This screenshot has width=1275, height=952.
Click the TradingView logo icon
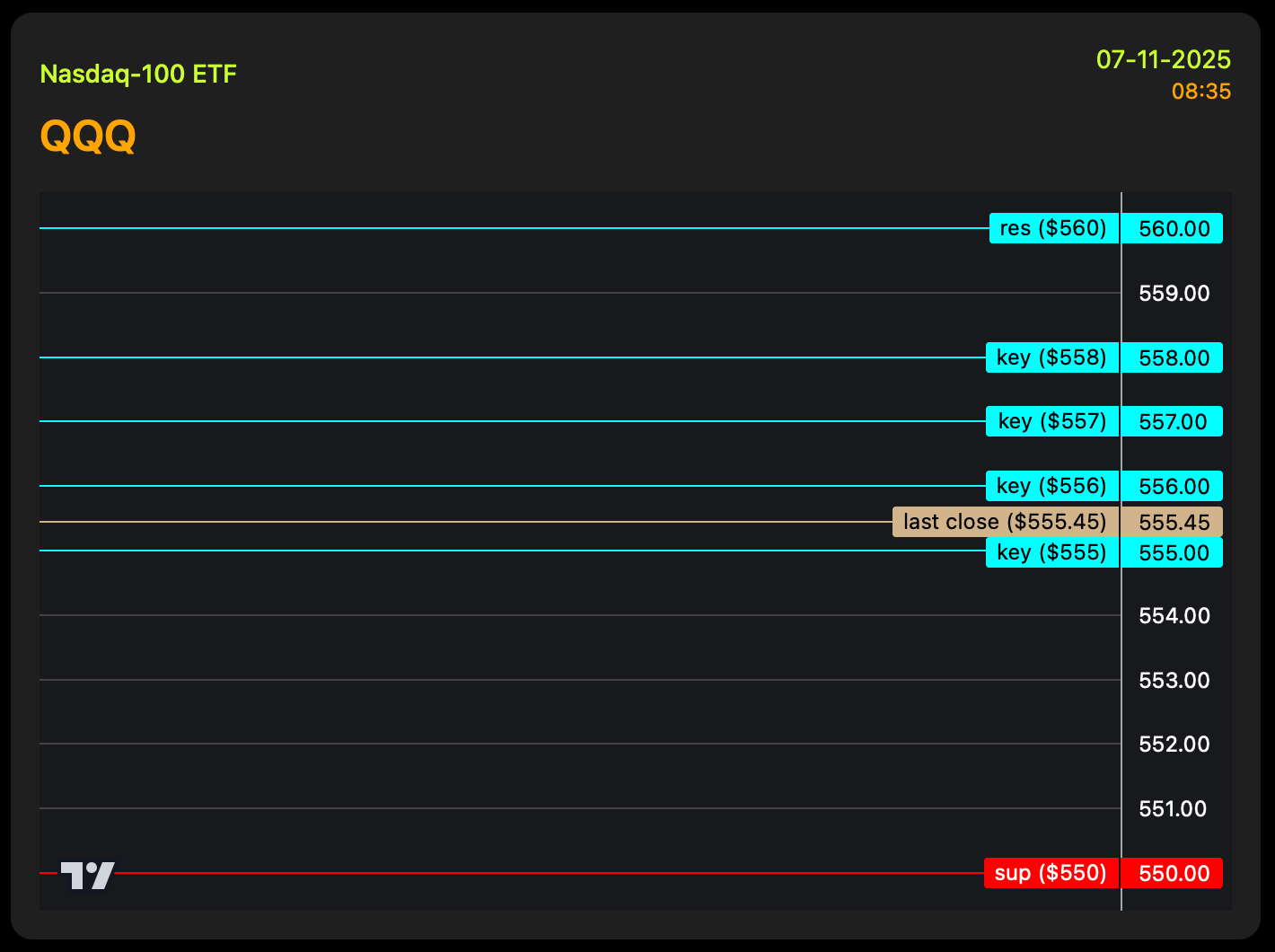pyautogui.click(x=87, y=875)
